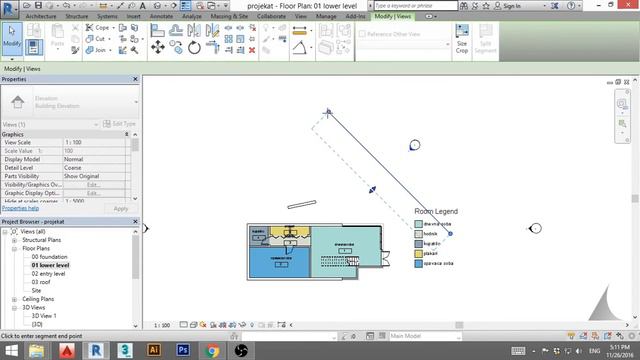Image resolution: width=640 pixels, height=360 pixels.
Task: Click the Windows Start button
Action: coord(11,350)
